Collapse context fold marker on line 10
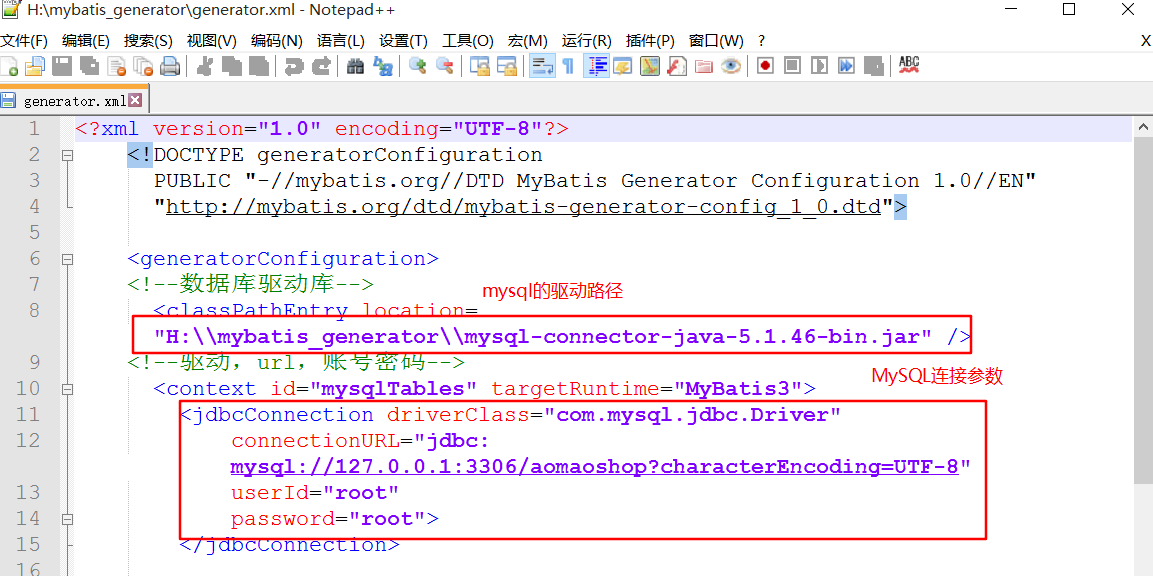This screenshot has width=1153, height=576. 68,388
